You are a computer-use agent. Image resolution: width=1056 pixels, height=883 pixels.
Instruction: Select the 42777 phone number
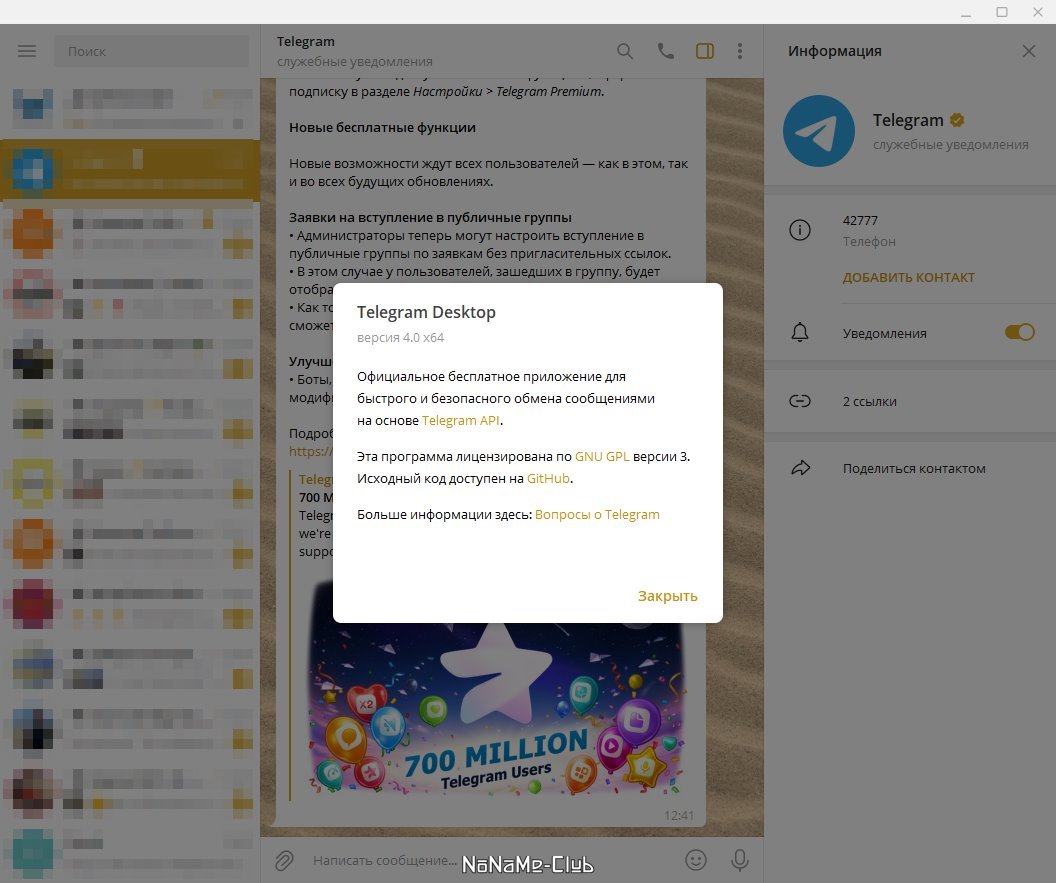pos(860,220)
